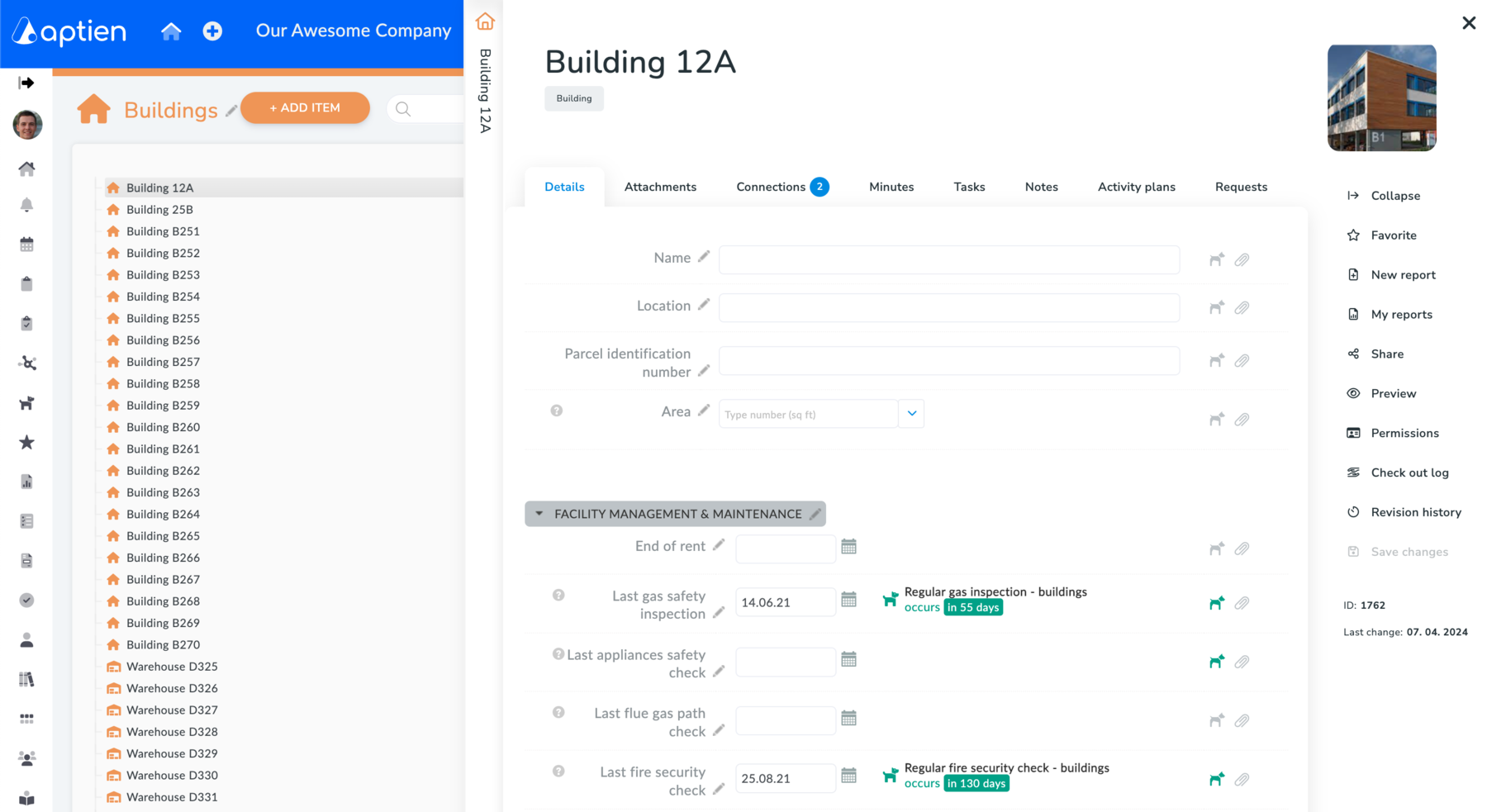The image size is (1487, 812).
Task: Click the star icon in the left sidebar
Action: click(26, 443)
